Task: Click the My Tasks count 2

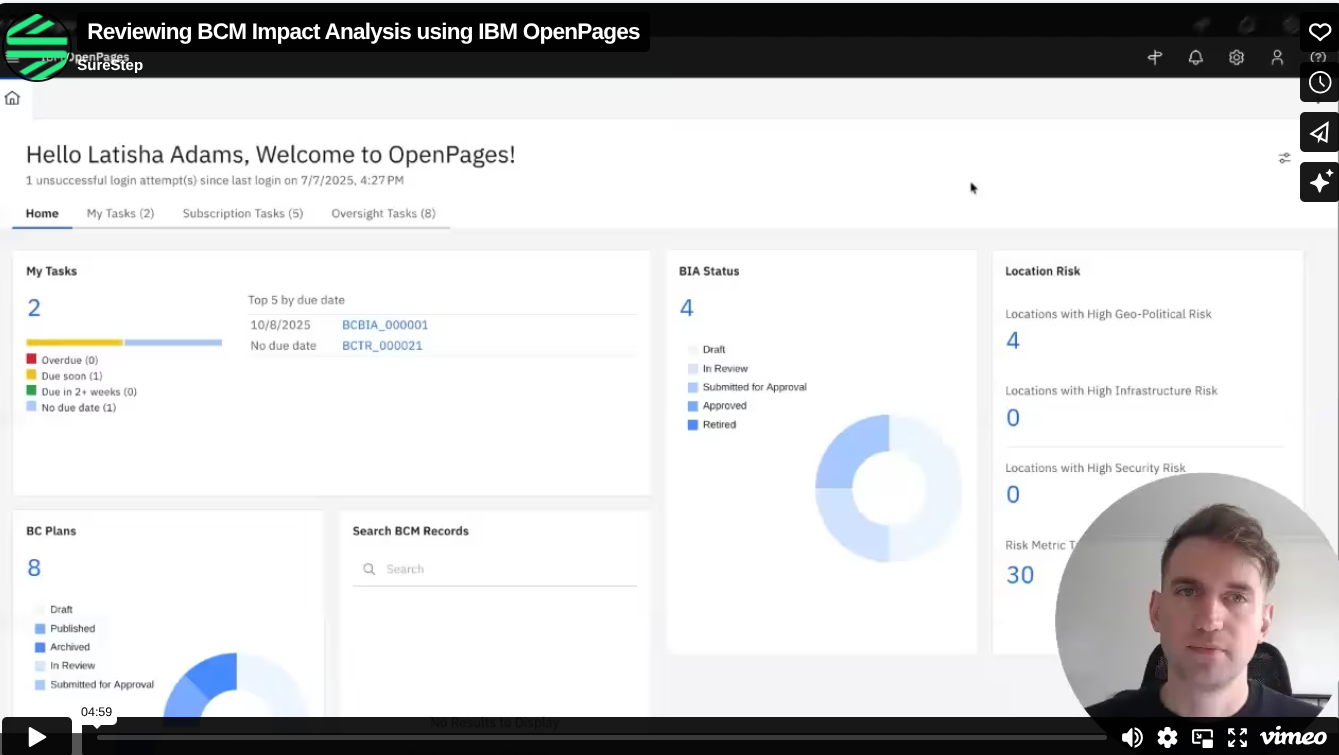Action: 34,307
